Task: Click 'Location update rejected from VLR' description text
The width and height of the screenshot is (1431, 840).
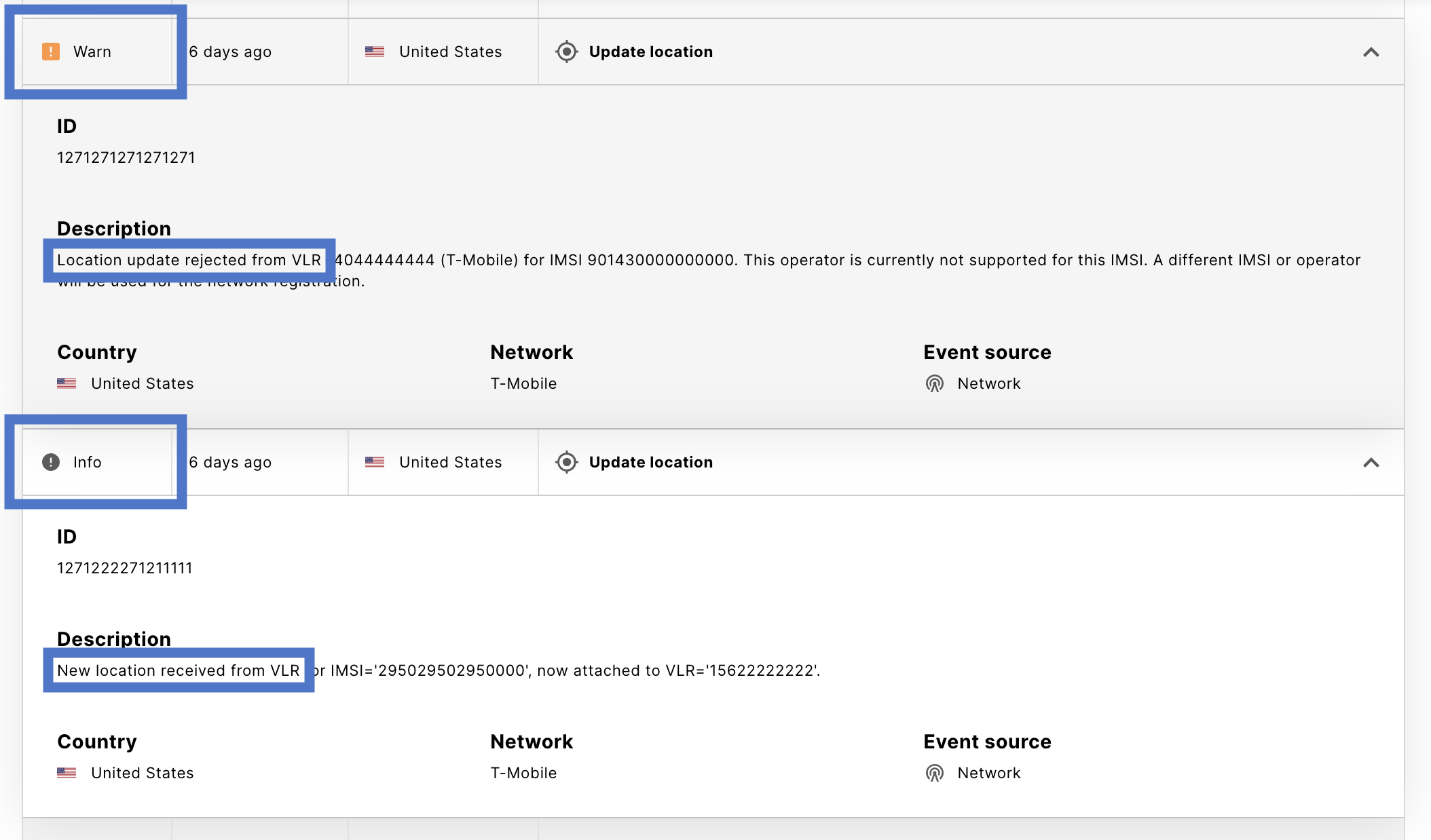Action: click(189, 260)
